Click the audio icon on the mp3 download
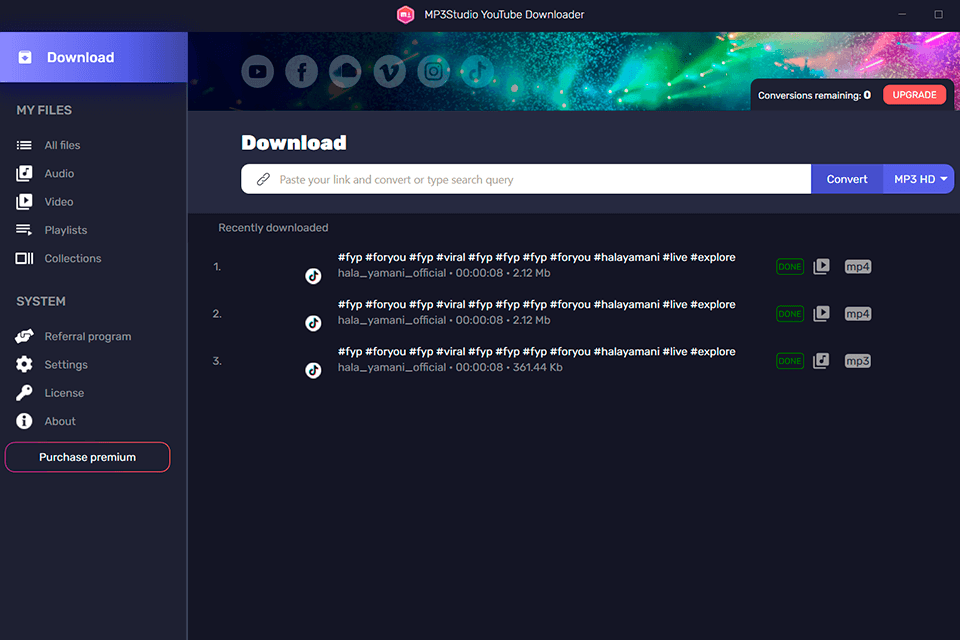Viewport: 960px width, 640px height. click(x=821, y=360)
